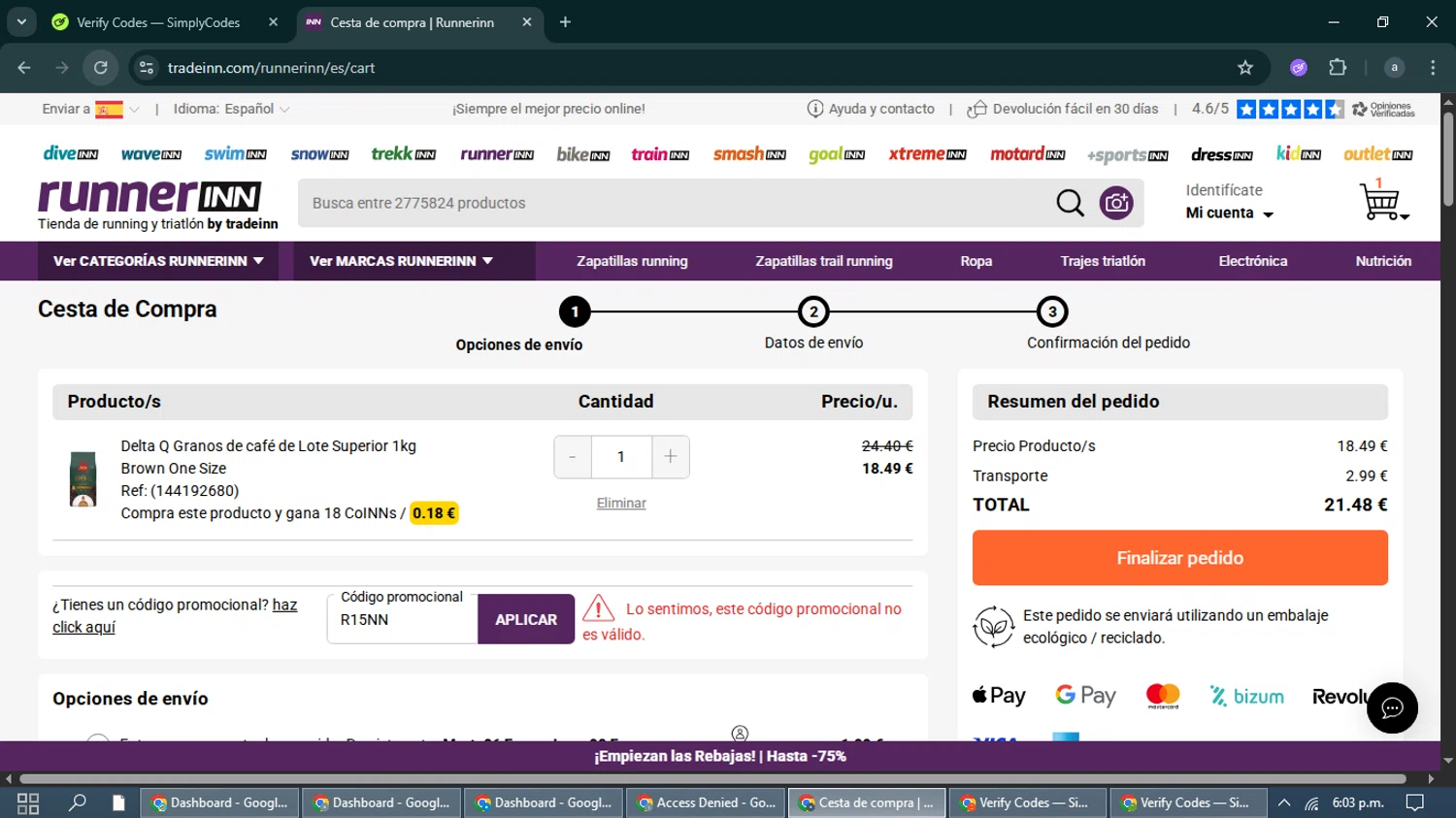View site information icon in address bar

pyautogui.click(x=147, y=67)
